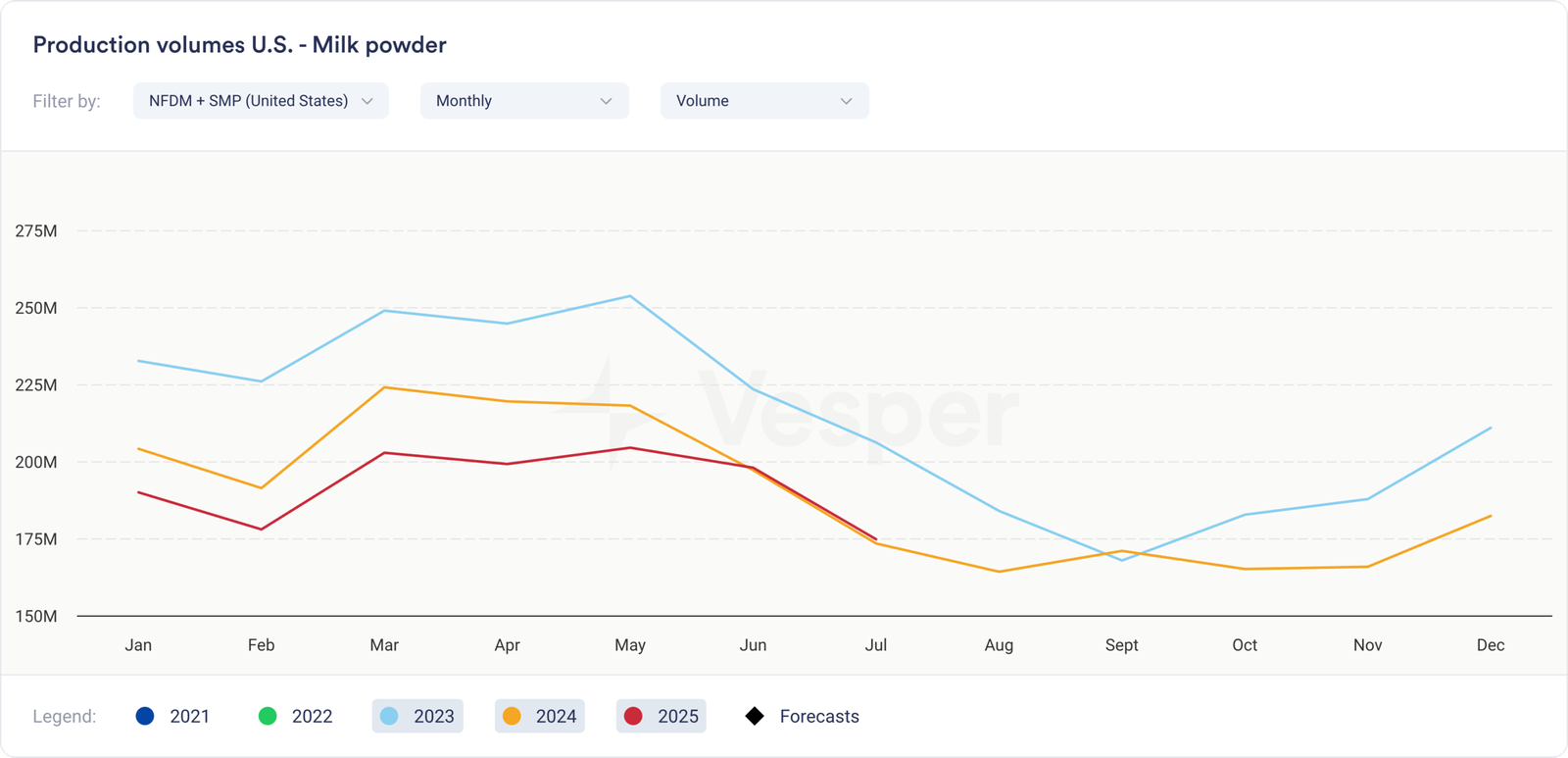The image size is (1568, 758).
Task: Hide the 2024 series in legend
Action: (x=540, y=716)
